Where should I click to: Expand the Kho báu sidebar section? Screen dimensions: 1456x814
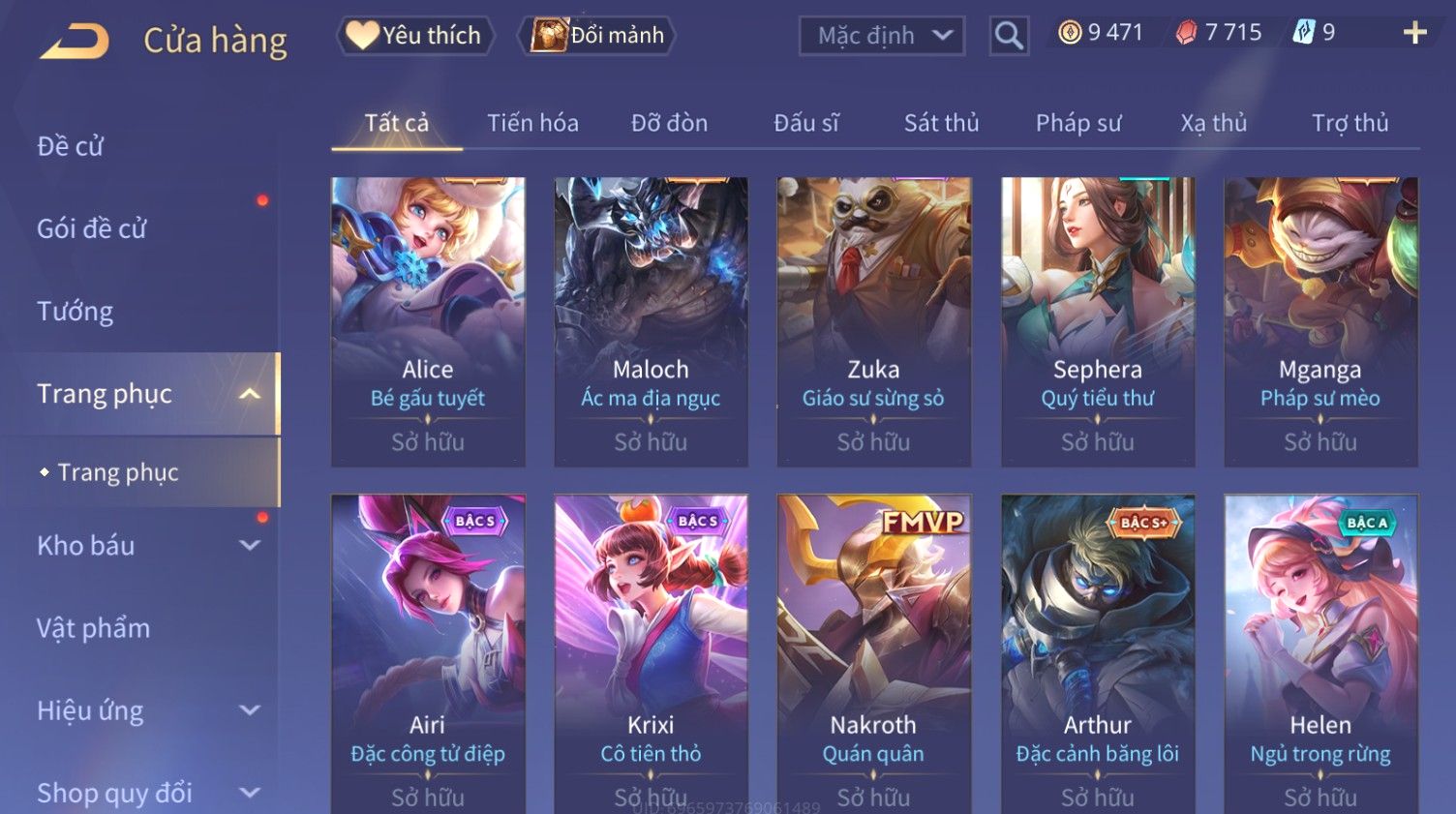pyautogui.click(x=250, y=545)
